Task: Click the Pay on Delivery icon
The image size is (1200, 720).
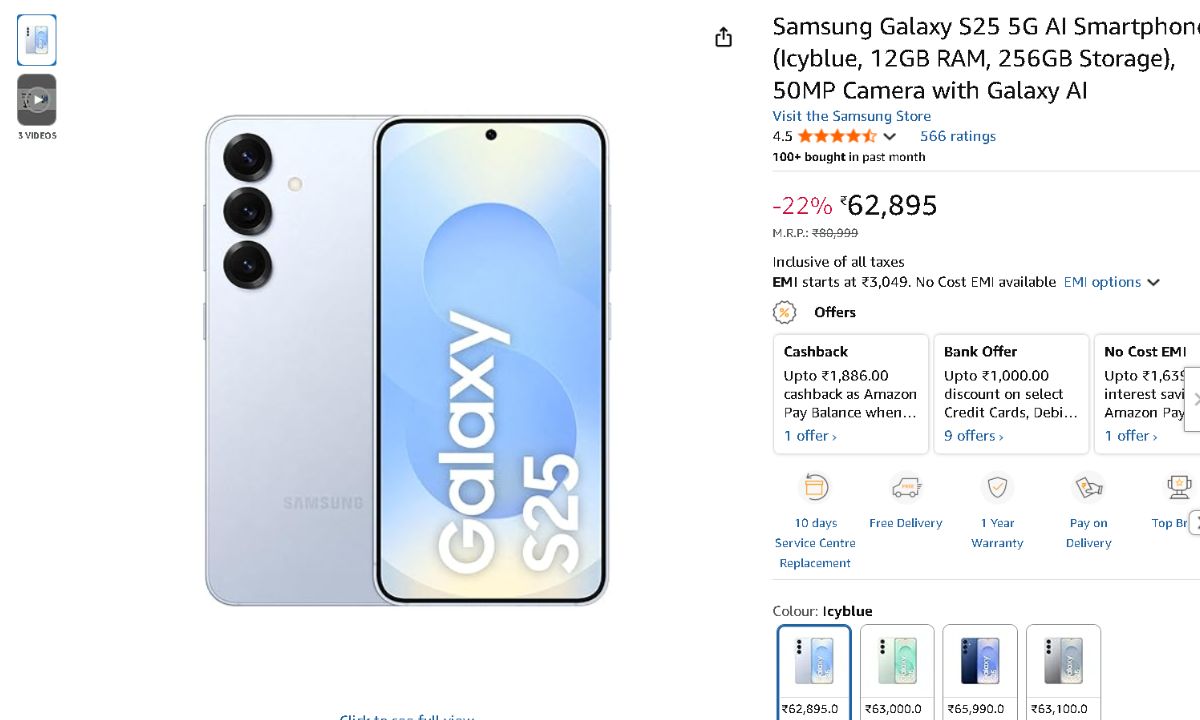Action: tap(1088, 488)
